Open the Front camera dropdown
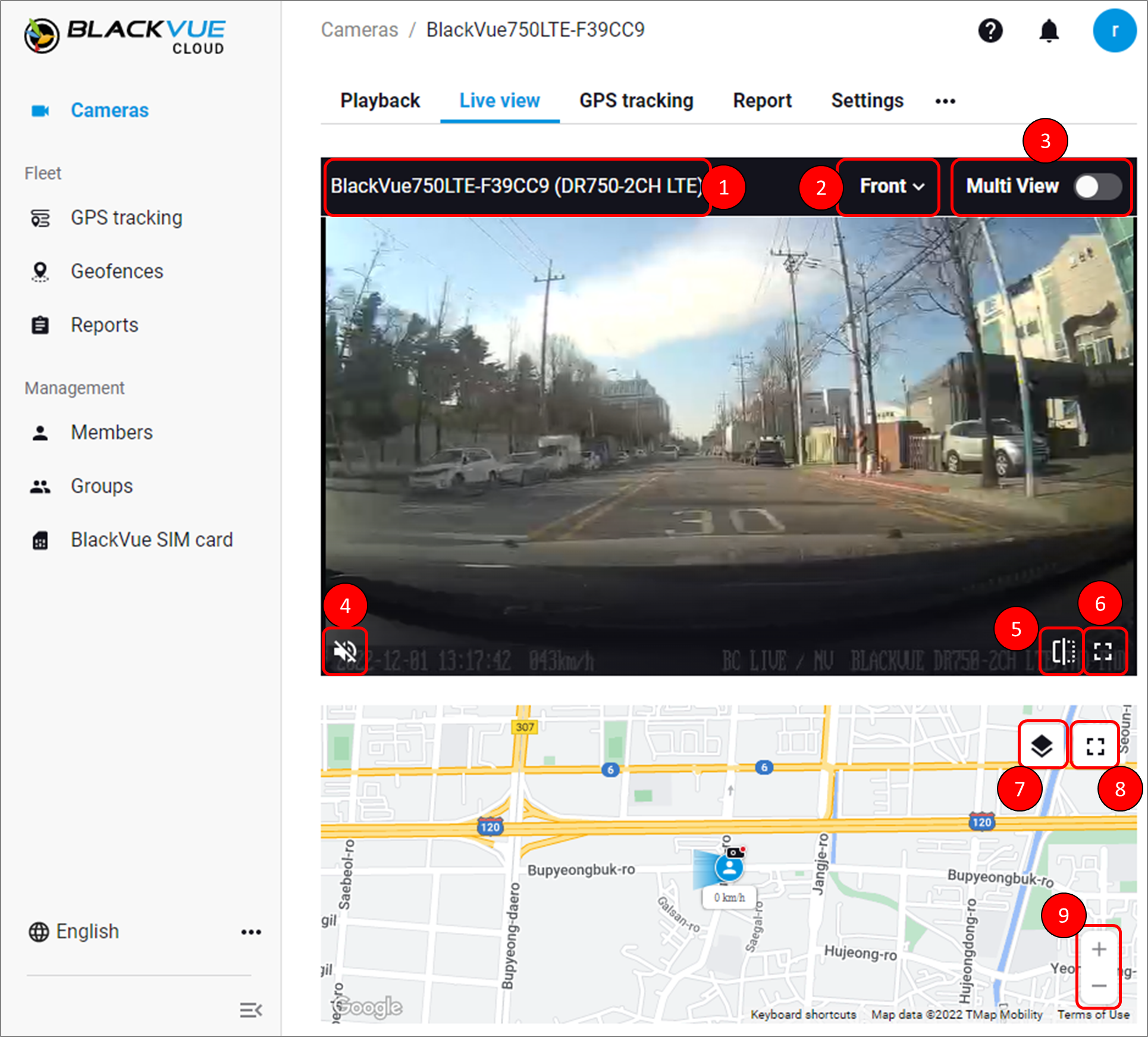Image resolution: width=1148 pixels, height=1037 pixels. pos(892,186)
